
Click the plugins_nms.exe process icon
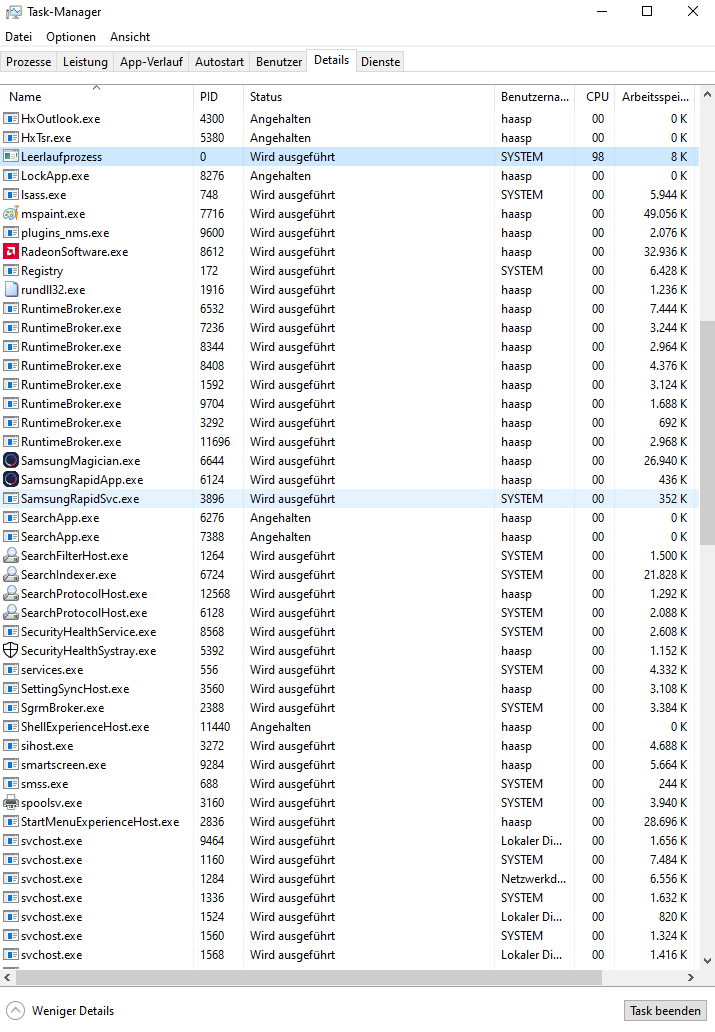point(11,233)
